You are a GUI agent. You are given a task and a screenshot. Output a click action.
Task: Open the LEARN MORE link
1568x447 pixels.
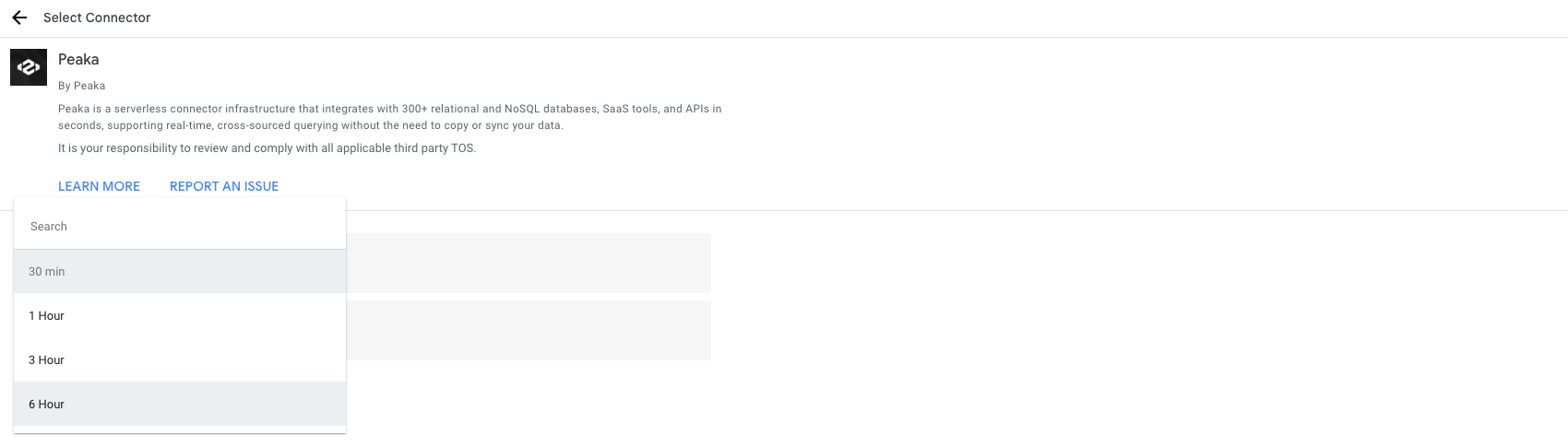[x=99, y=186]
